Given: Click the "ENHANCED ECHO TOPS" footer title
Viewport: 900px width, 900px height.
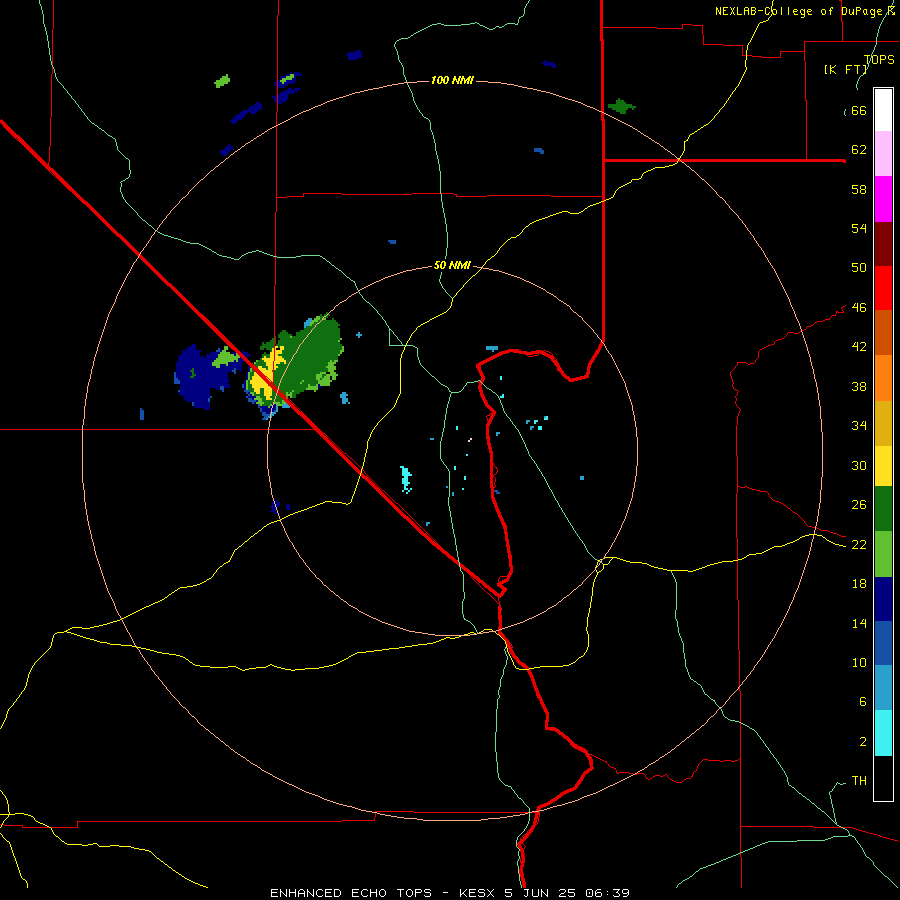Looking at the screenshot, I should pos(351,893).
